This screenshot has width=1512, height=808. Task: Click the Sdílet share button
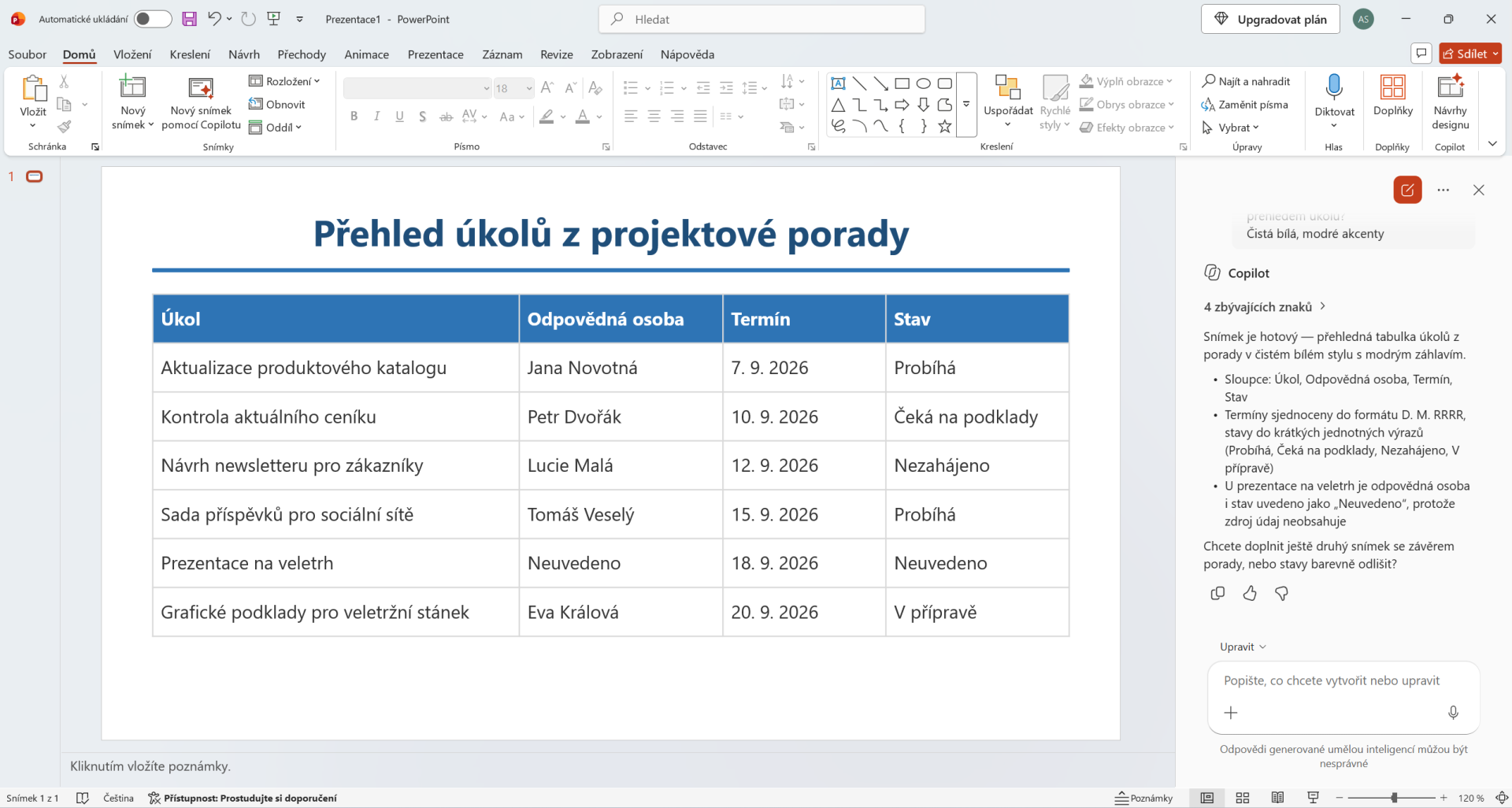(x=1470, y=54)
